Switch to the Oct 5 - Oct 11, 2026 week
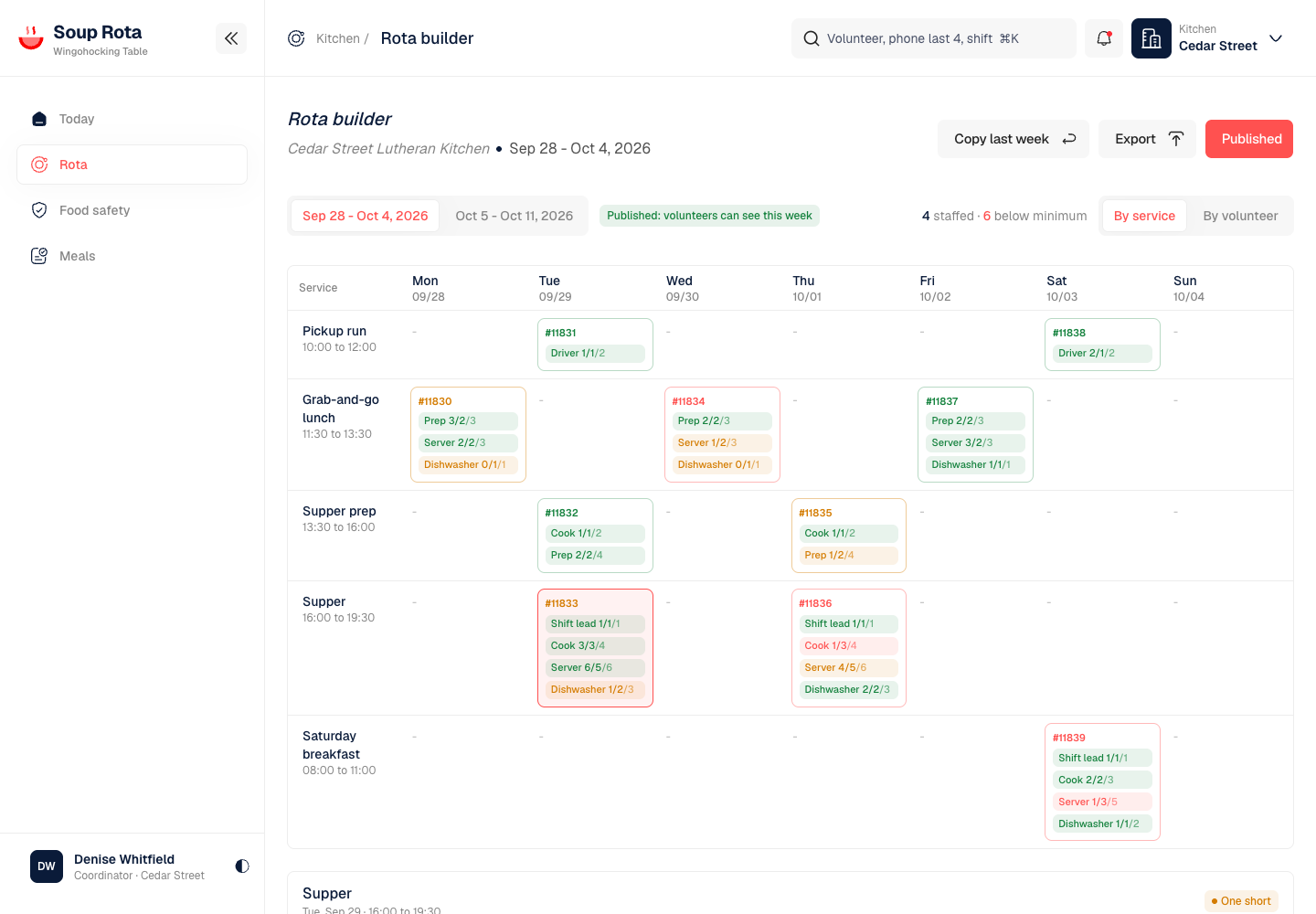Viewport: 1316px width, 914px height. tap(515, 216)
